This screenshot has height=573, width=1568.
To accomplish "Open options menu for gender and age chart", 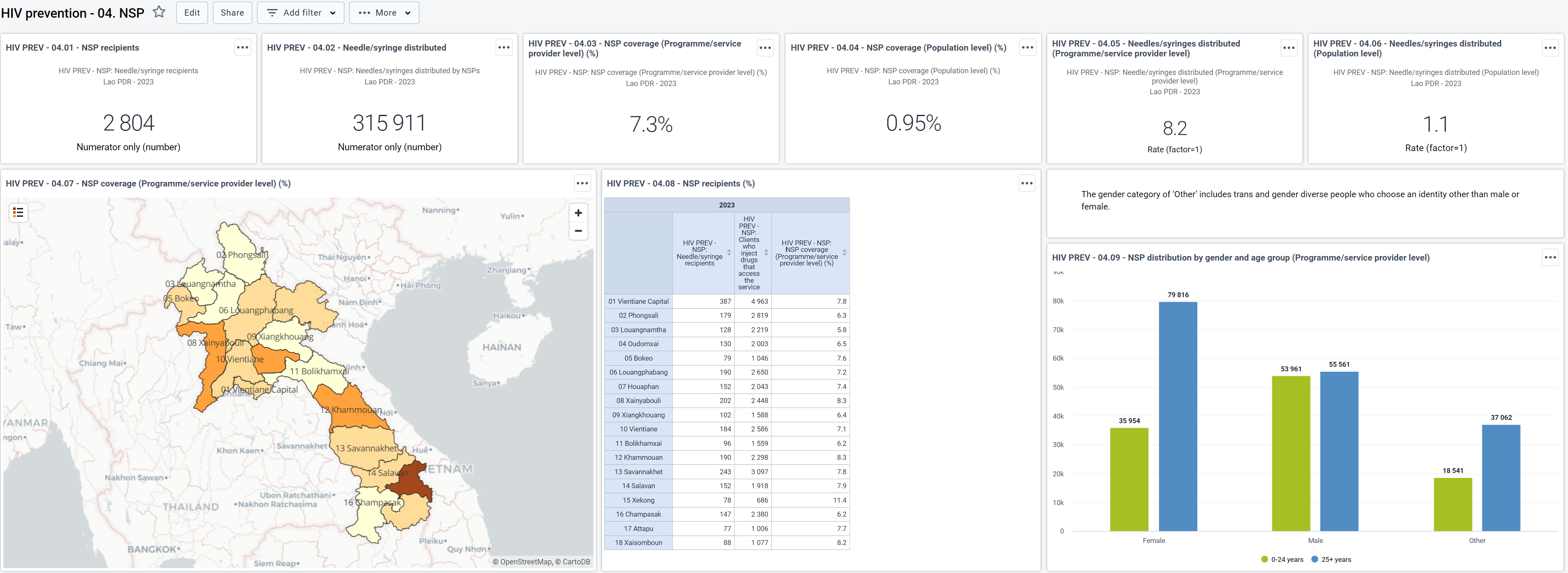I will (x=1550, y=257).
